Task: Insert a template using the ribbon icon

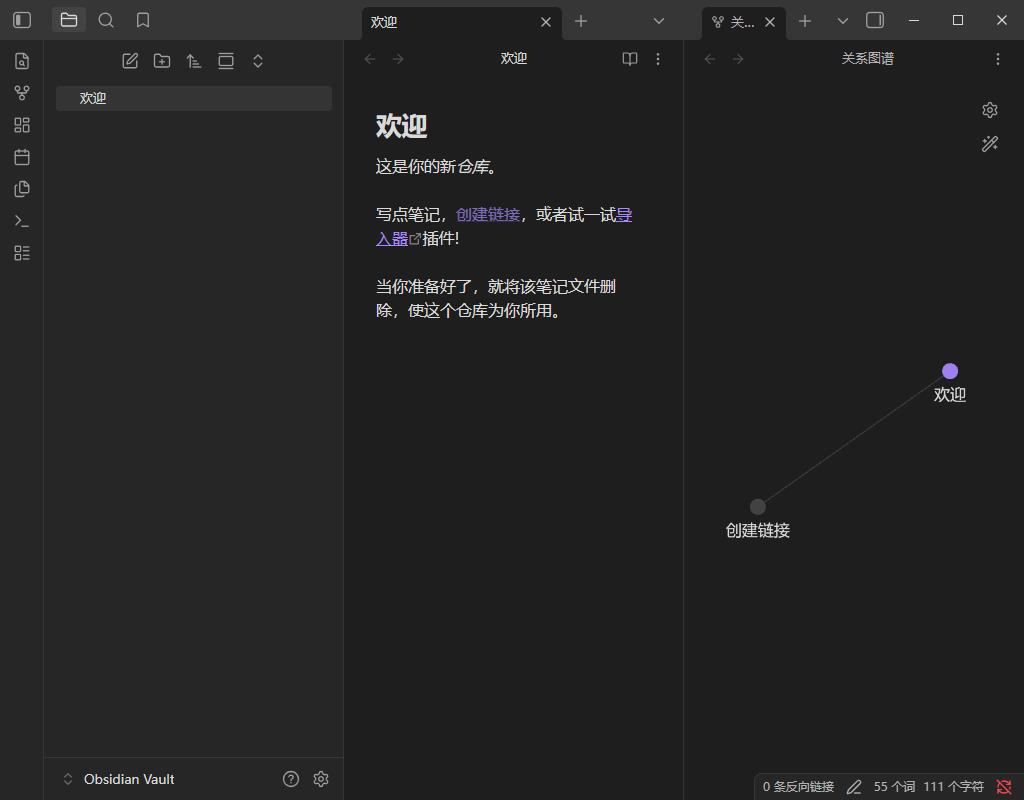Action: (21, 189)
